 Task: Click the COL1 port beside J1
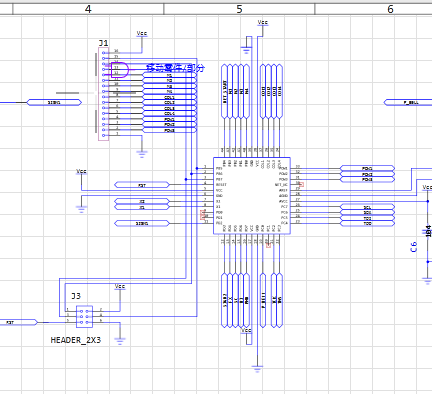pyautogui.click(x=169, y=97)
